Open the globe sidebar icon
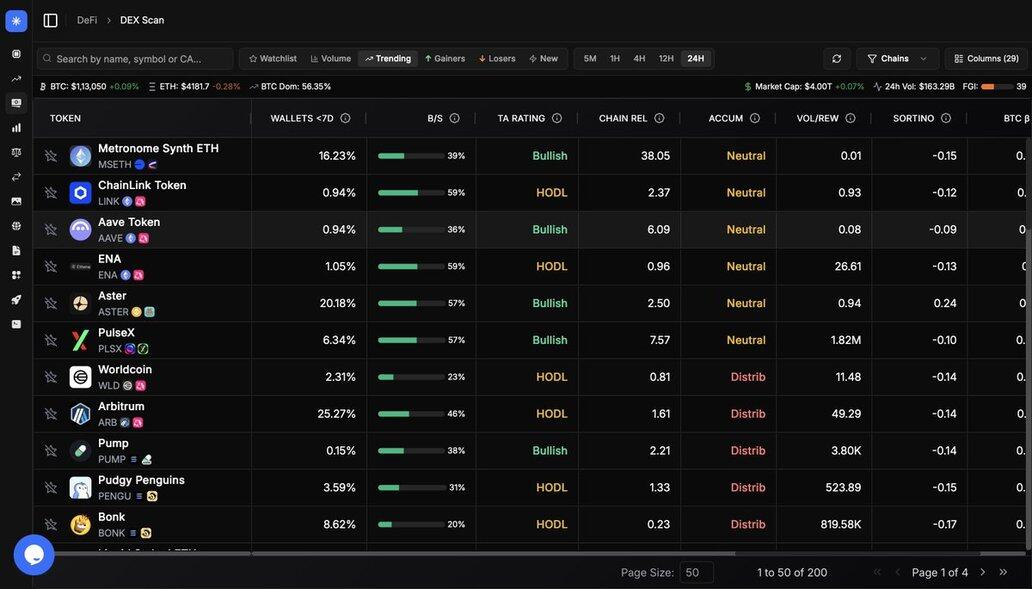 coord(16,226)
